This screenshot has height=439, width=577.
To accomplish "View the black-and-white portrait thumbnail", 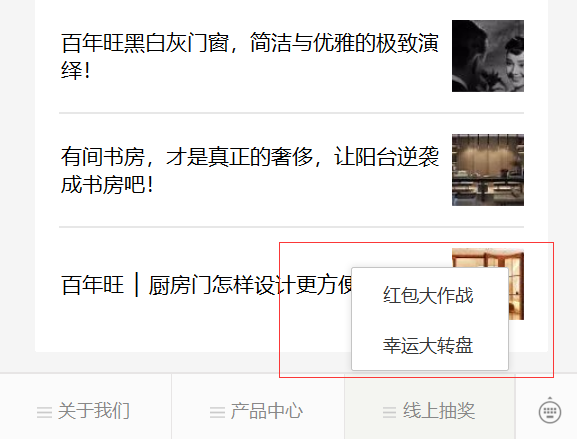I will tap(488, 56).
